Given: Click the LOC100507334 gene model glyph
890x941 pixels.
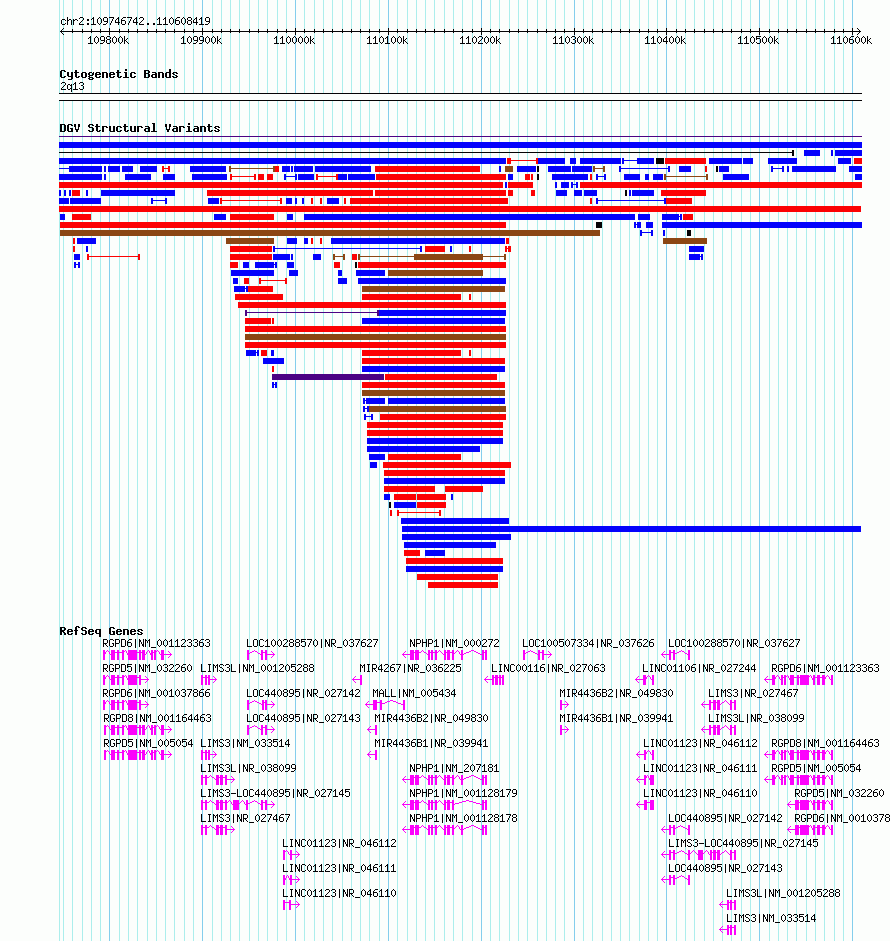Looking at the screenshot, I should click(x=537, y=655).
